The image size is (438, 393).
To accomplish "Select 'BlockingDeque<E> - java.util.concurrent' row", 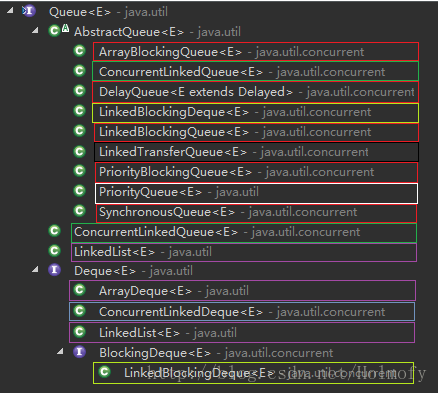I will (216, 353).
